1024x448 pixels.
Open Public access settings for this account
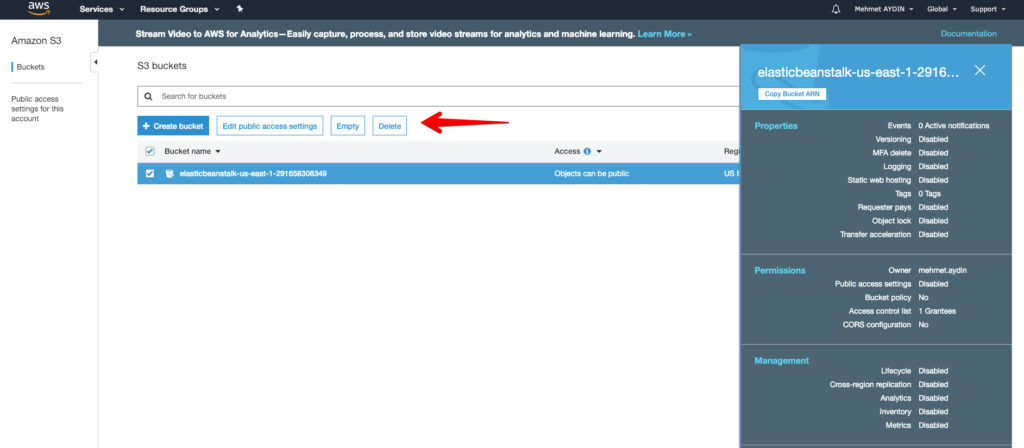click(x=37, y=108)
